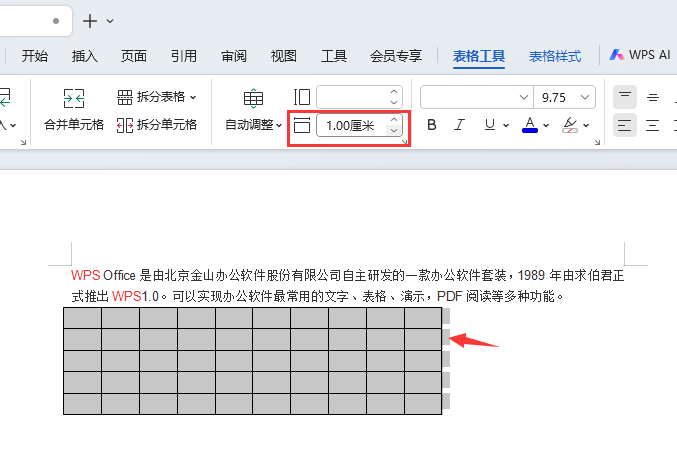
Task: Select the middle vertical alignment button
Action: pos(653,97)
